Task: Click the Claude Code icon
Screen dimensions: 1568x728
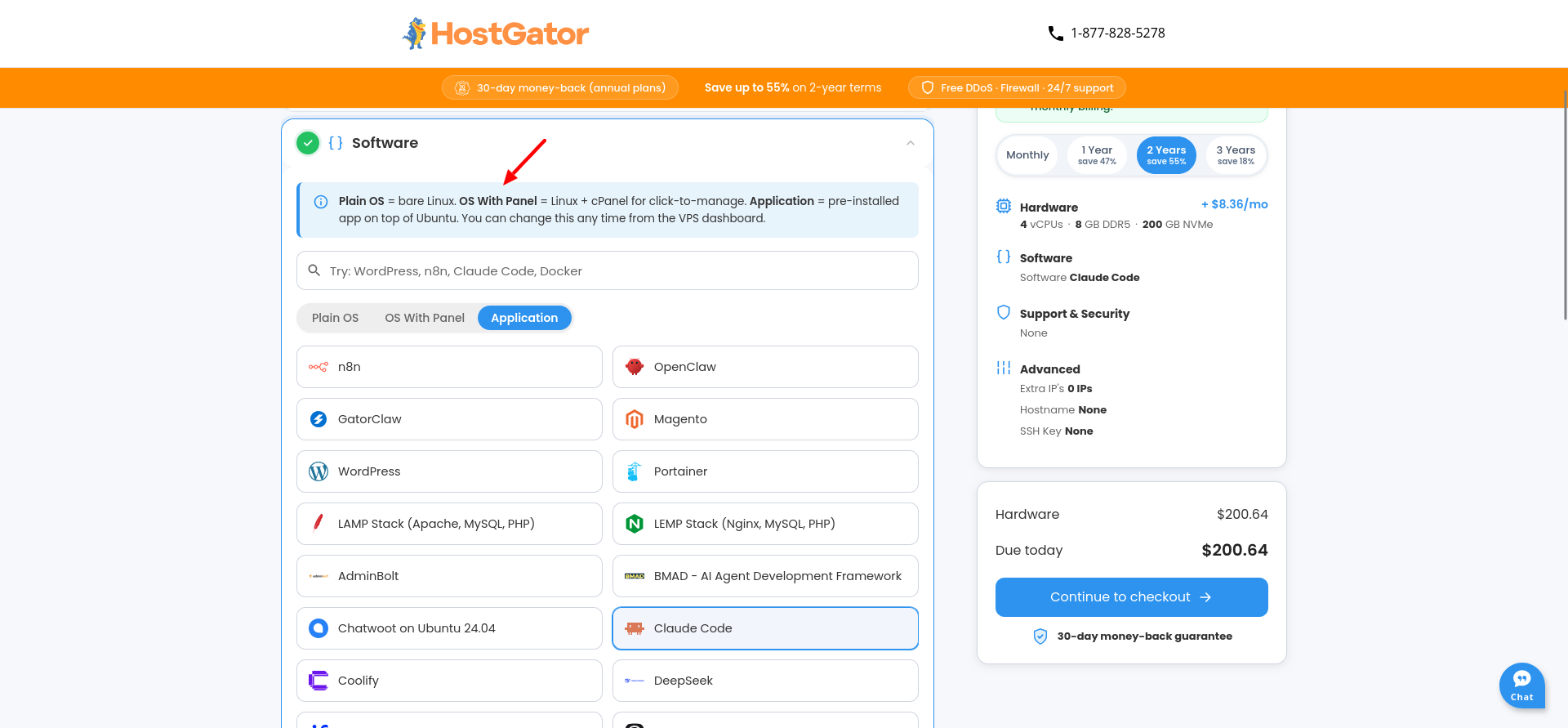Action: (x=635, y=628)
